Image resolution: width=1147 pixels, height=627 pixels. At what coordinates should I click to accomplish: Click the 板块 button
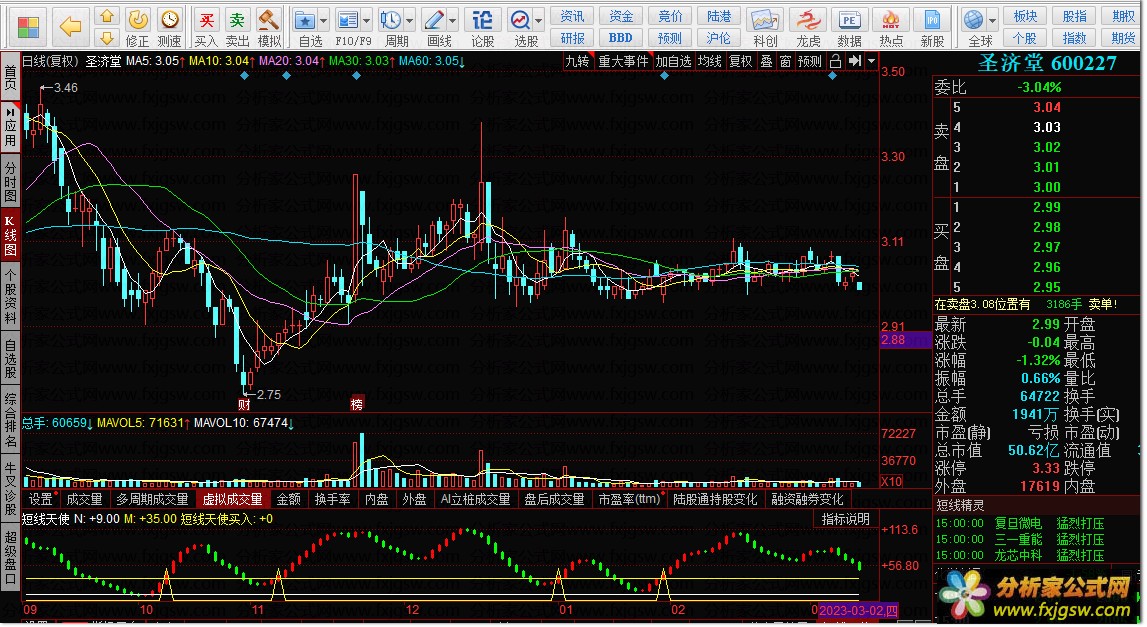[1025, 16]
